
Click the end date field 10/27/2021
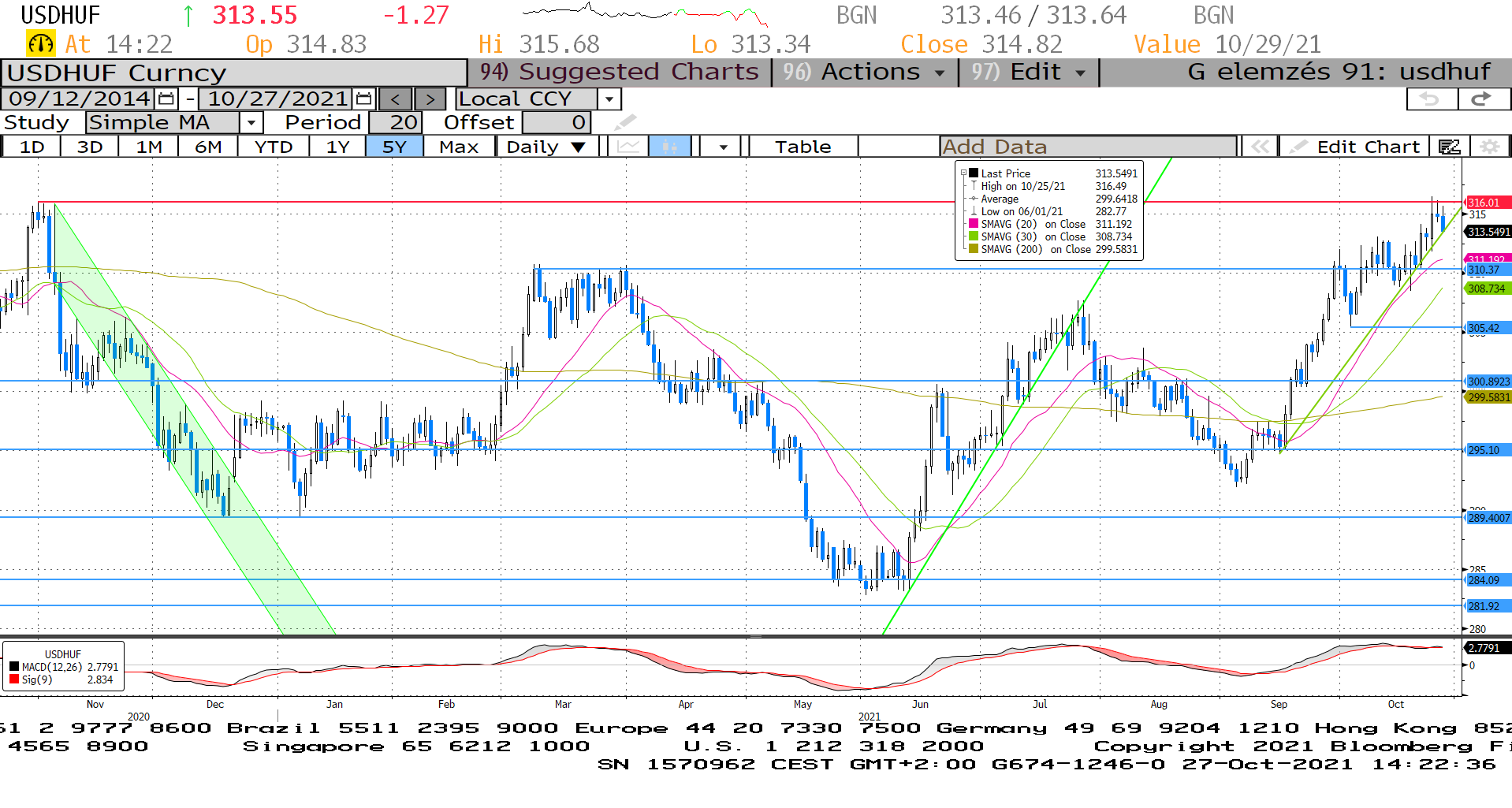coord(277,99)
